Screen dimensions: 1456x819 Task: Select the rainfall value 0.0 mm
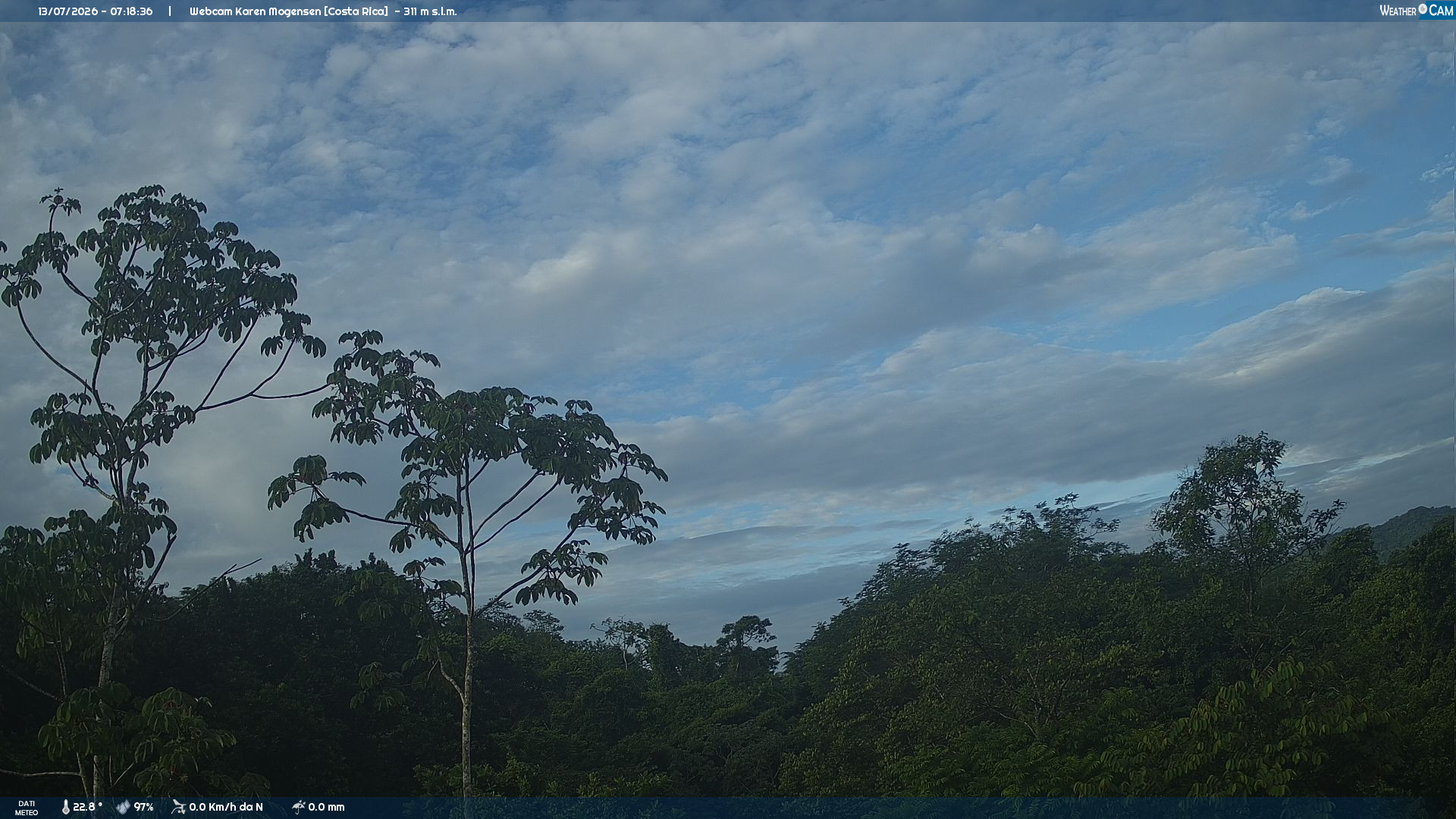pyautogui.click(x=326, y=807)
